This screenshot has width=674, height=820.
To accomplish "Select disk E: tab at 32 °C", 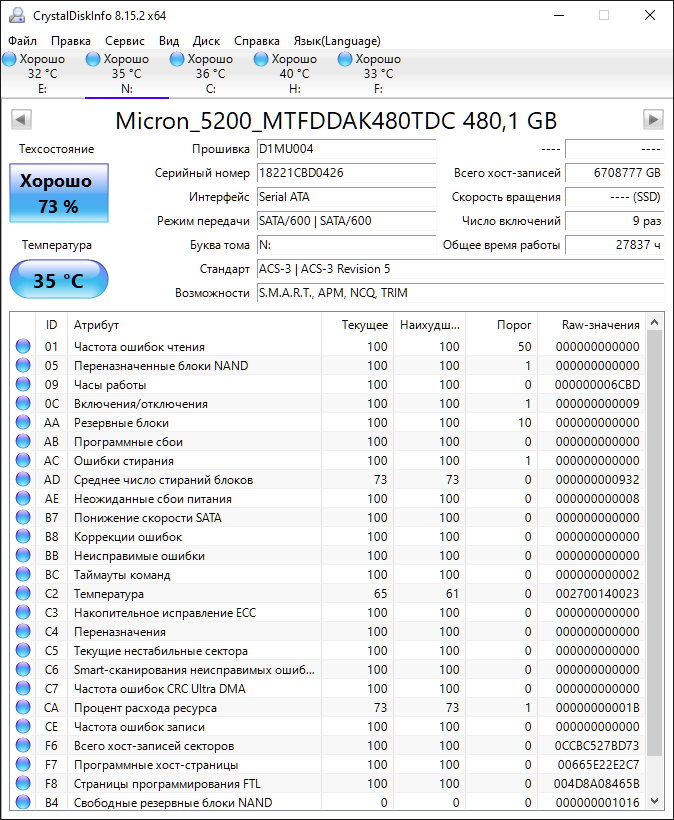I will pos(42,74).
